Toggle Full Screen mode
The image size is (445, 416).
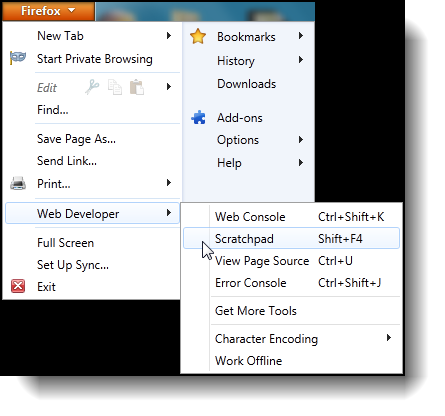(x=65, y=243)
